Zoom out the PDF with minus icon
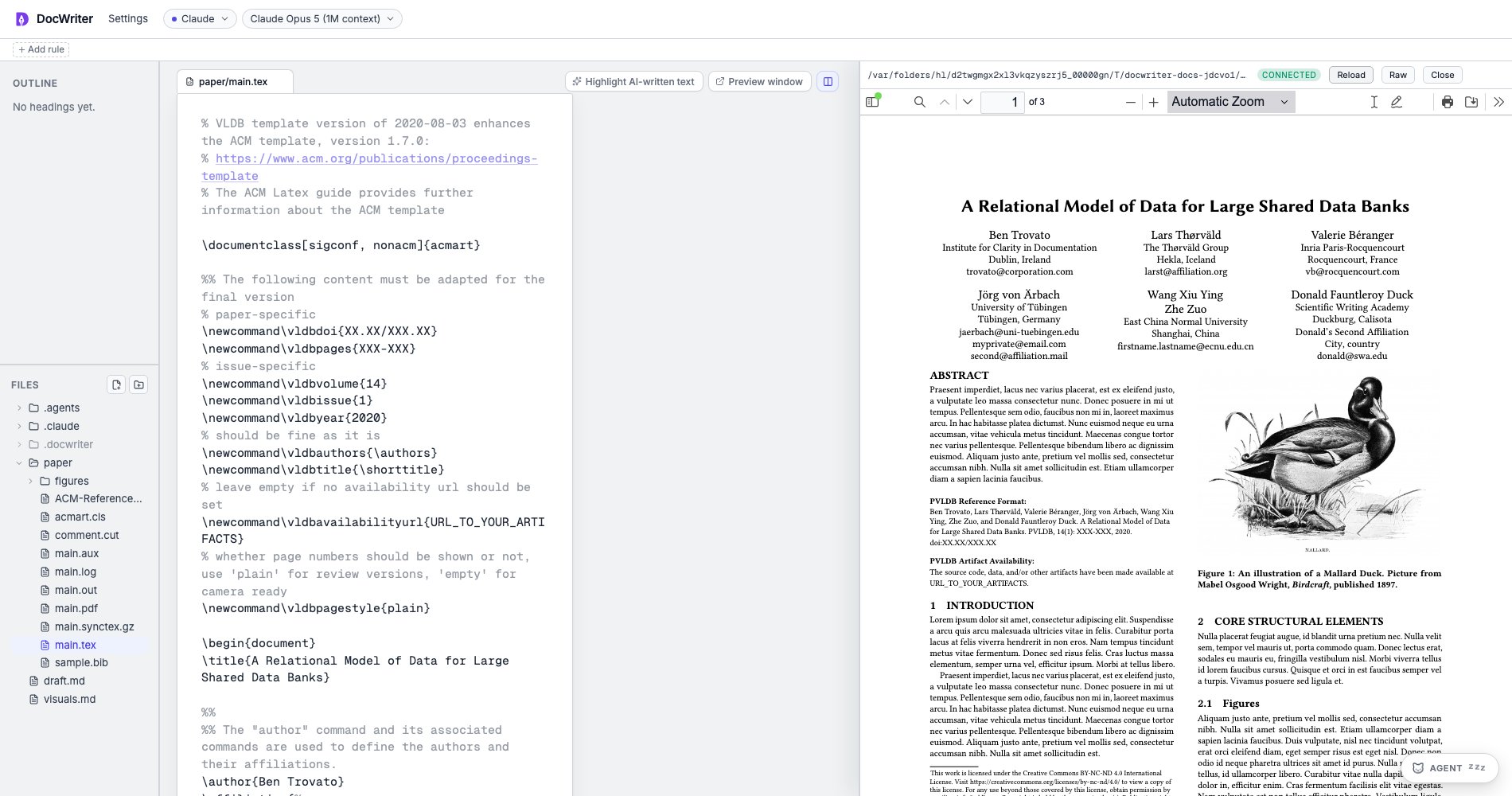The height and width of the screenshot is (796, 1512). point(1130,102)
